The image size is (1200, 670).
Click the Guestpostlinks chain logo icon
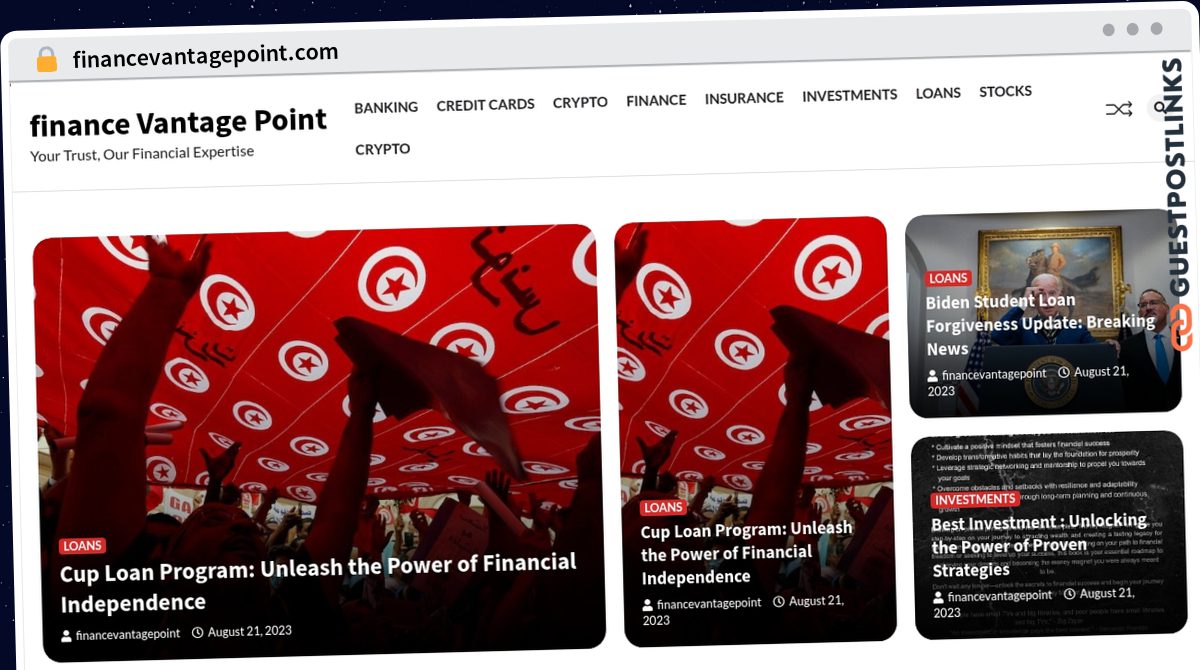1182,327
